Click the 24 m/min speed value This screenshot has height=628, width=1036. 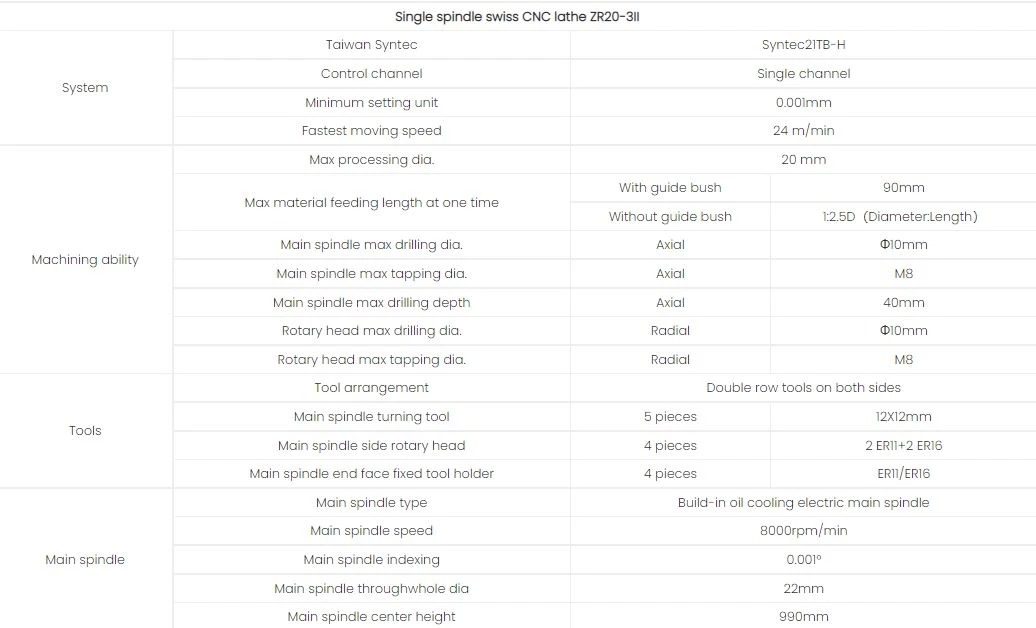click(803, 131)
